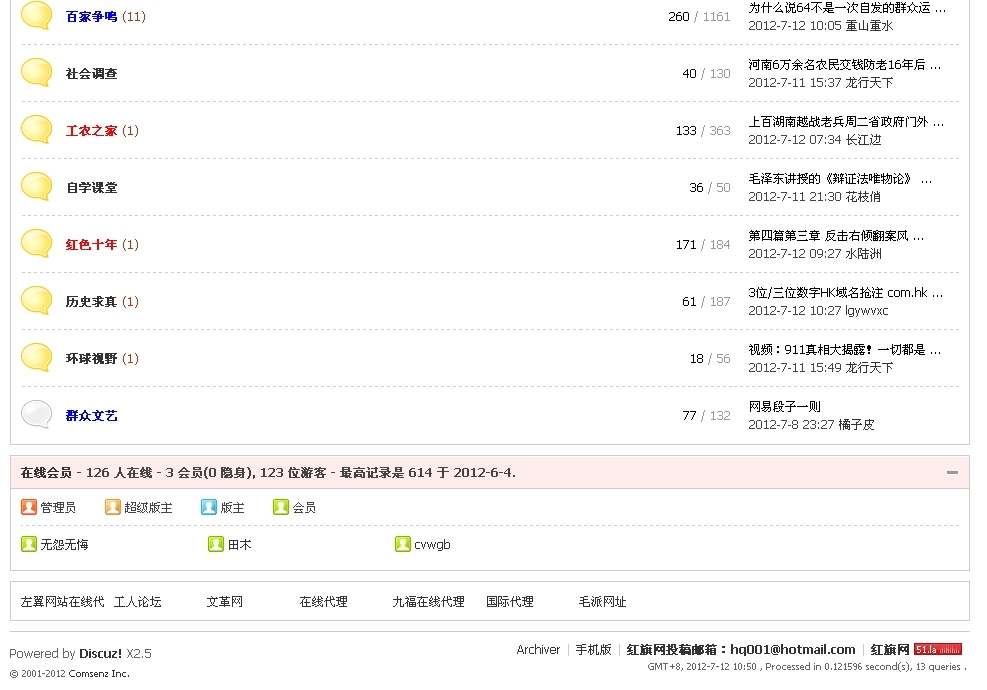Click the 田木 member avatar icon
Image resolution: width=987 pixels, height=690 pixels.
(216, 545)
